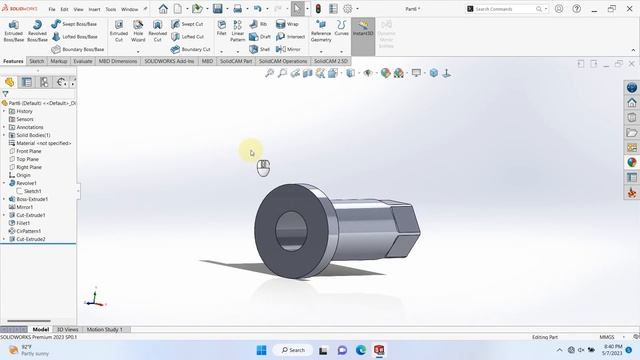This screenshot has width=640, height=360.
Task: Open the Design Library task pane tab
Action: (x=632, y=118)
